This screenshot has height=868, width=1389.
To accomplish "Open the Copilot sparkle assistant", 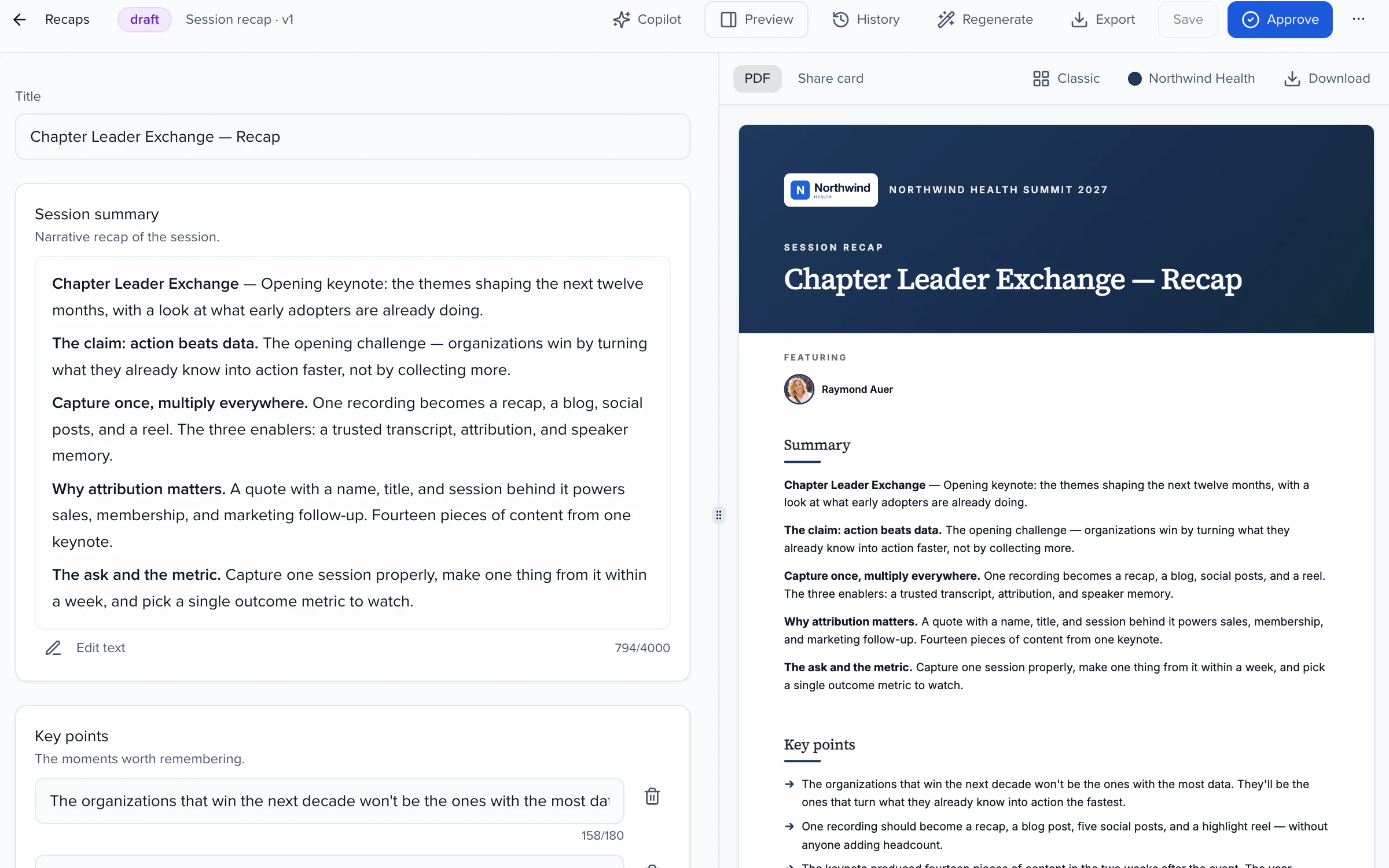I will [647, 20].
